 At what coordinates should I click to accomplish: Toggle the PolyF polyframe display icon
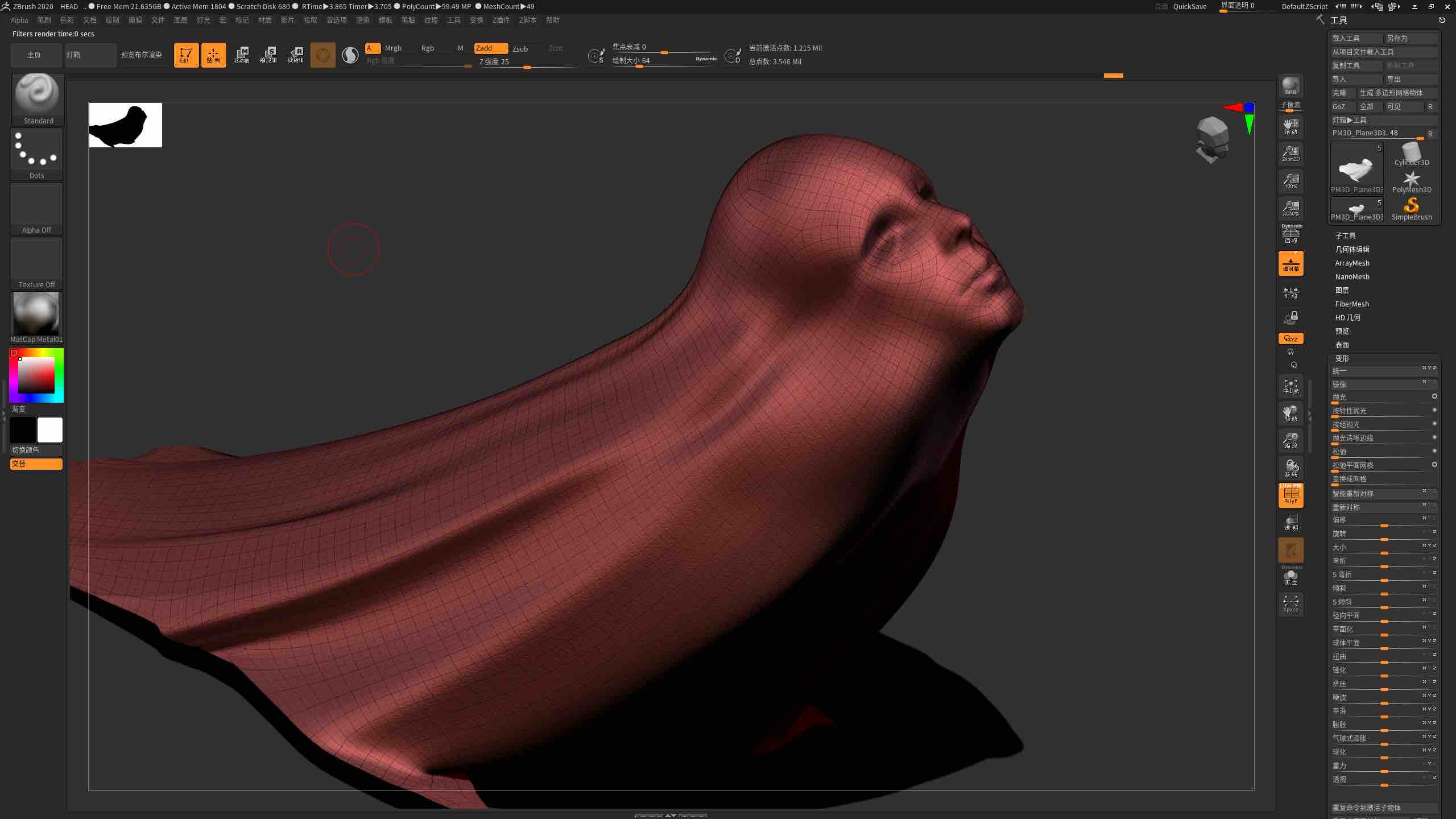coord(1290,495)
